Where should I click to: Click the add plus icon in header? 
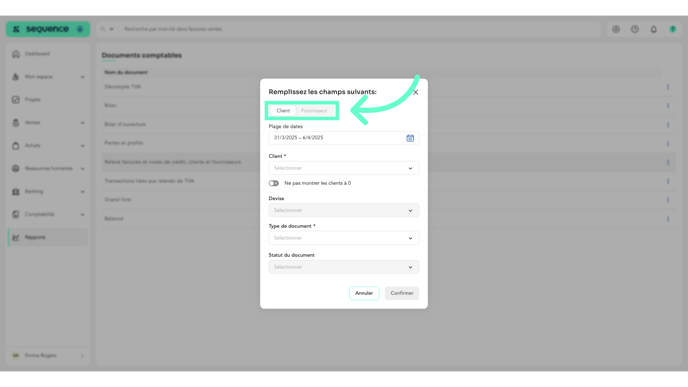click(x=616, y=29)
